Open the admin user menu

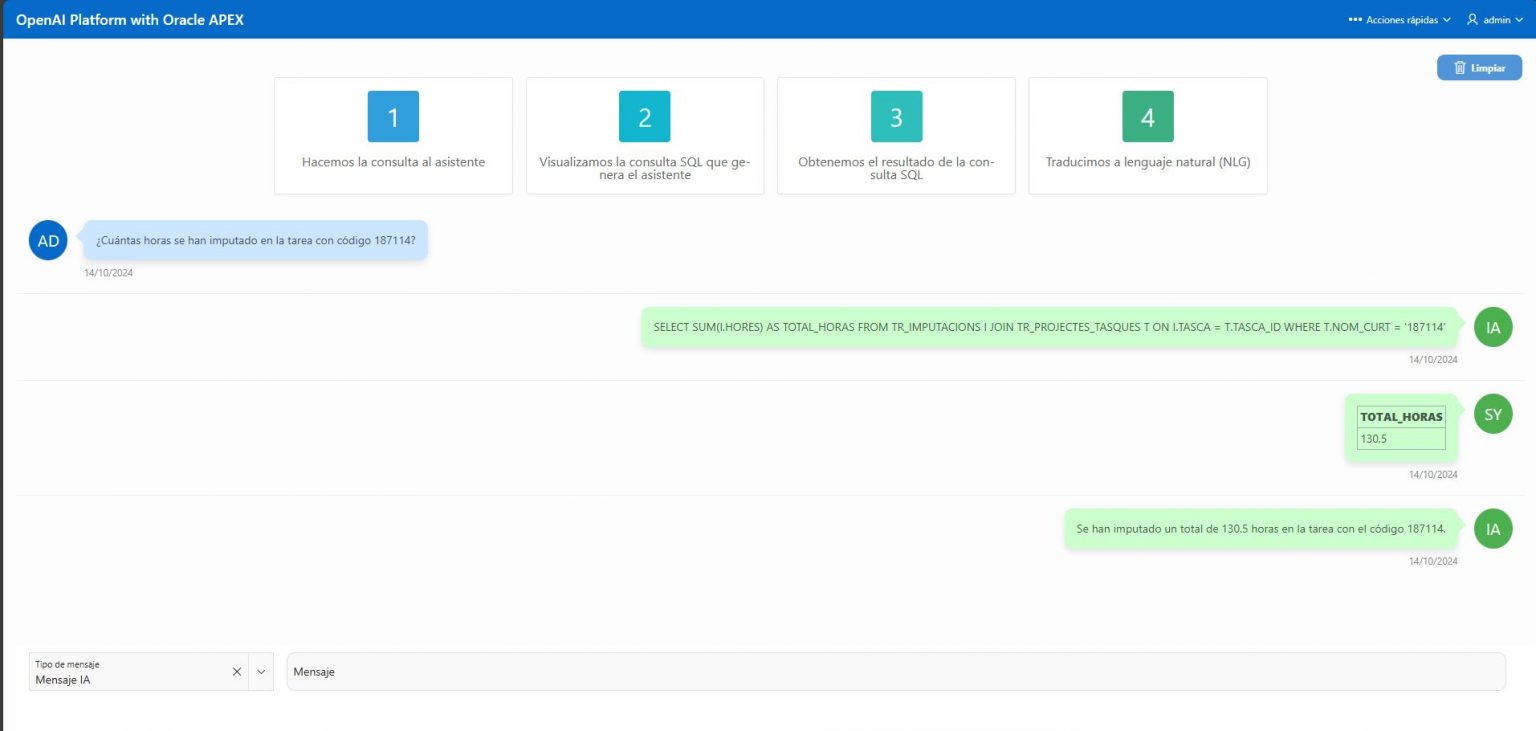tap(1495, 20)
